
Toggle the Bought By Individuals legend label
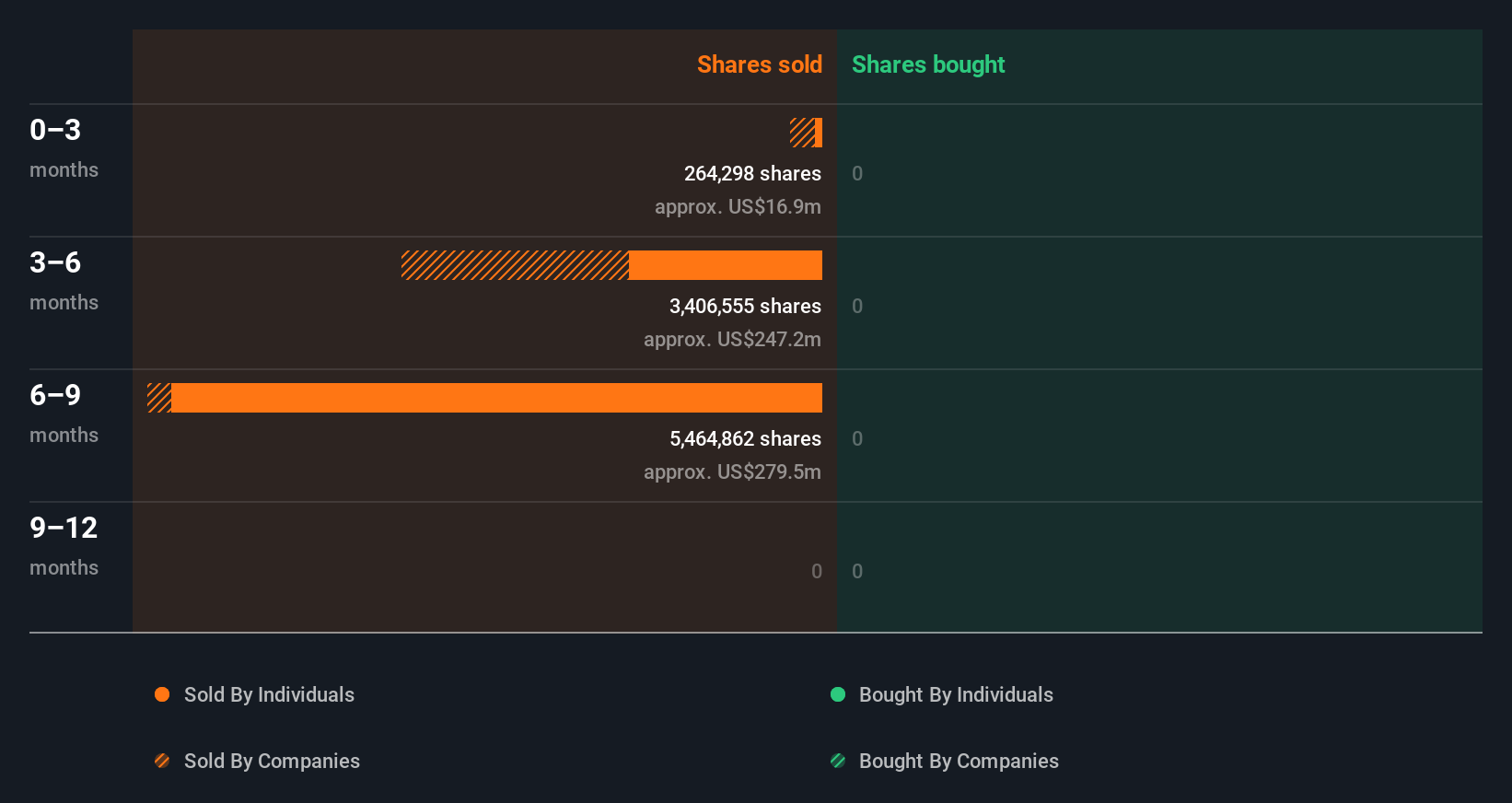click(x=956, y=694)
